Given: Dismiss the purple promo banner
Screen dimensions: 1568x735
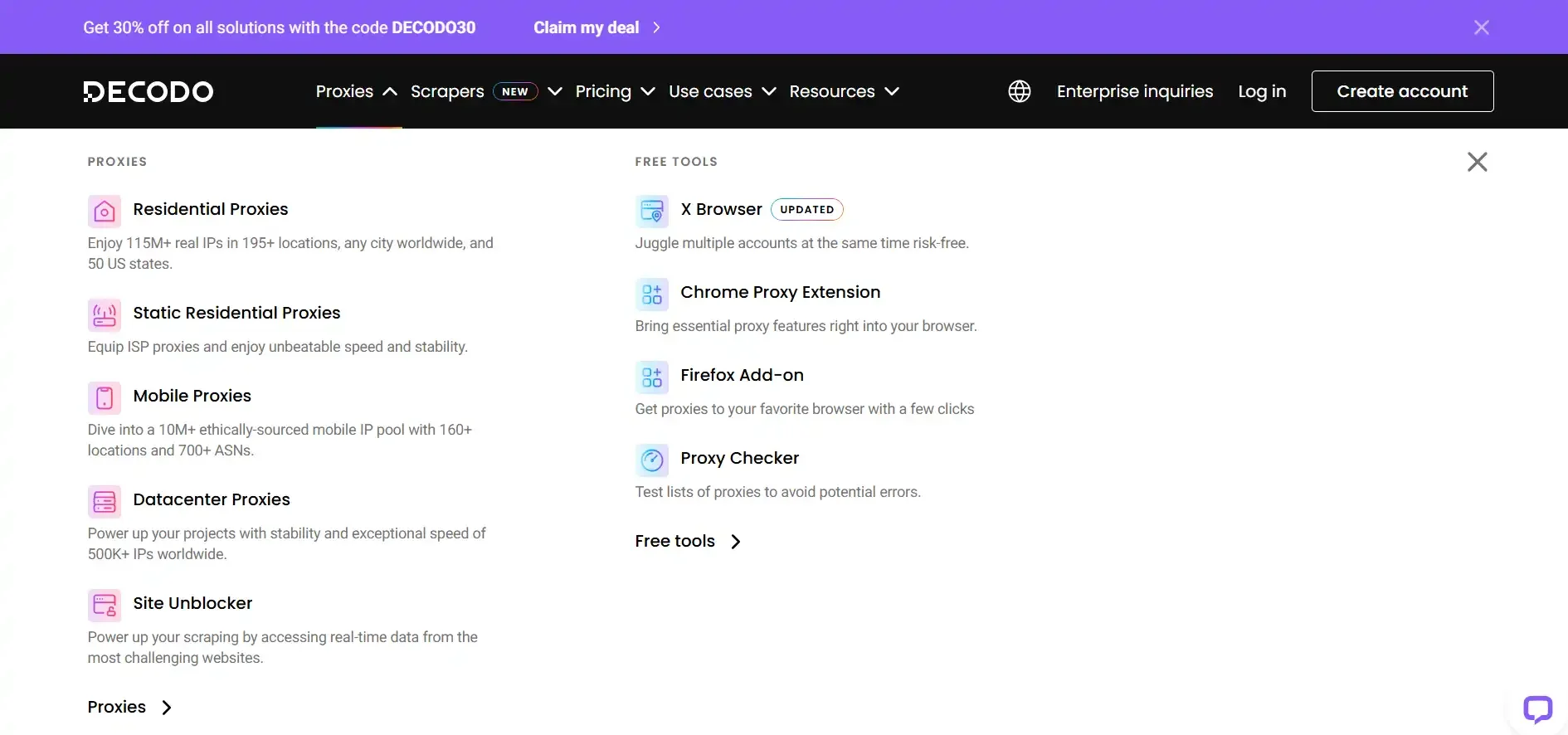Looking at the screenshot, I should (x=1482, y=27).
